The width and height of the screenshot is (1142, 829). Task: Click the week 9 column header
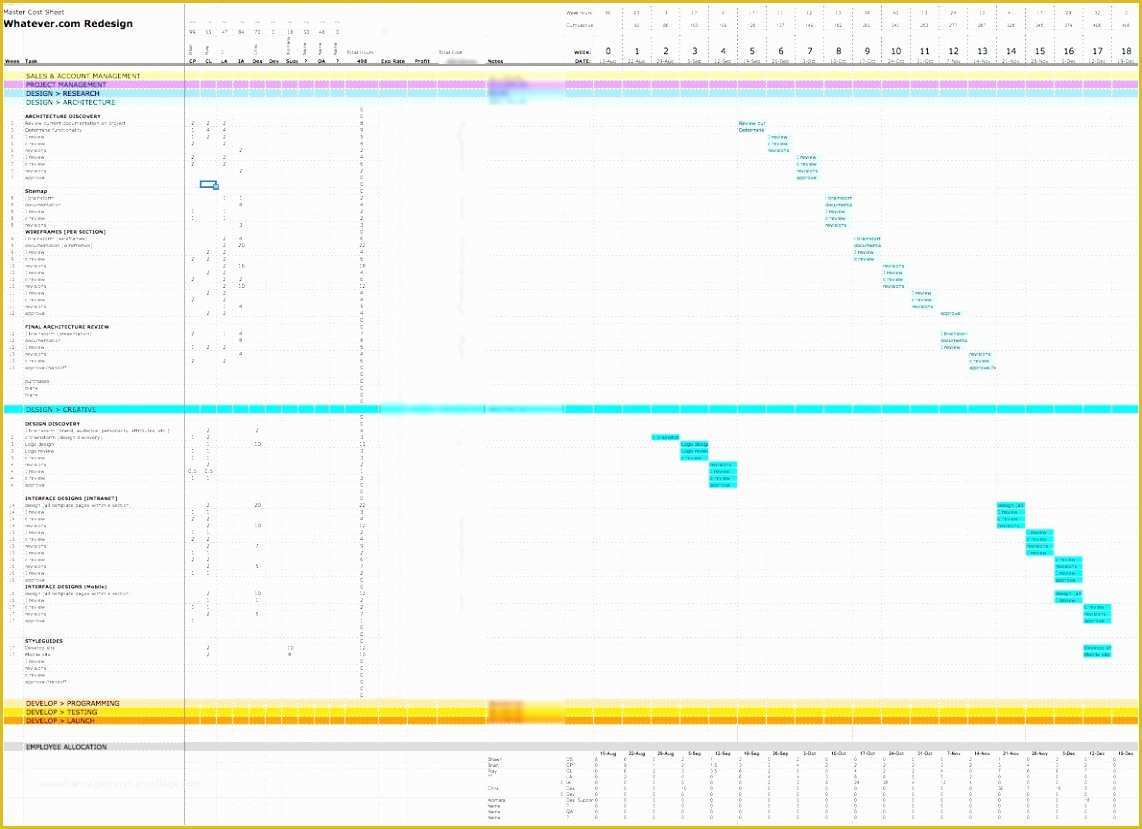867,51
